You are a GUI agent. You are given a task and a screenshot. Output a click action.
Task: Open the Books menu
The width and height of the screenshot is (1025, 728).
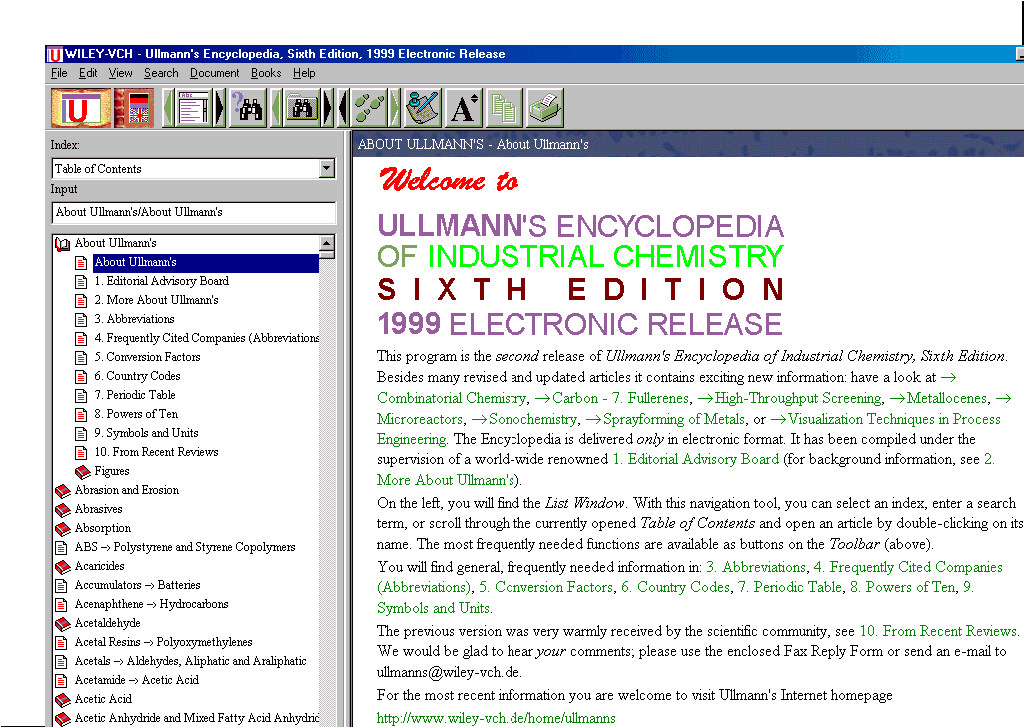(266, 73)
